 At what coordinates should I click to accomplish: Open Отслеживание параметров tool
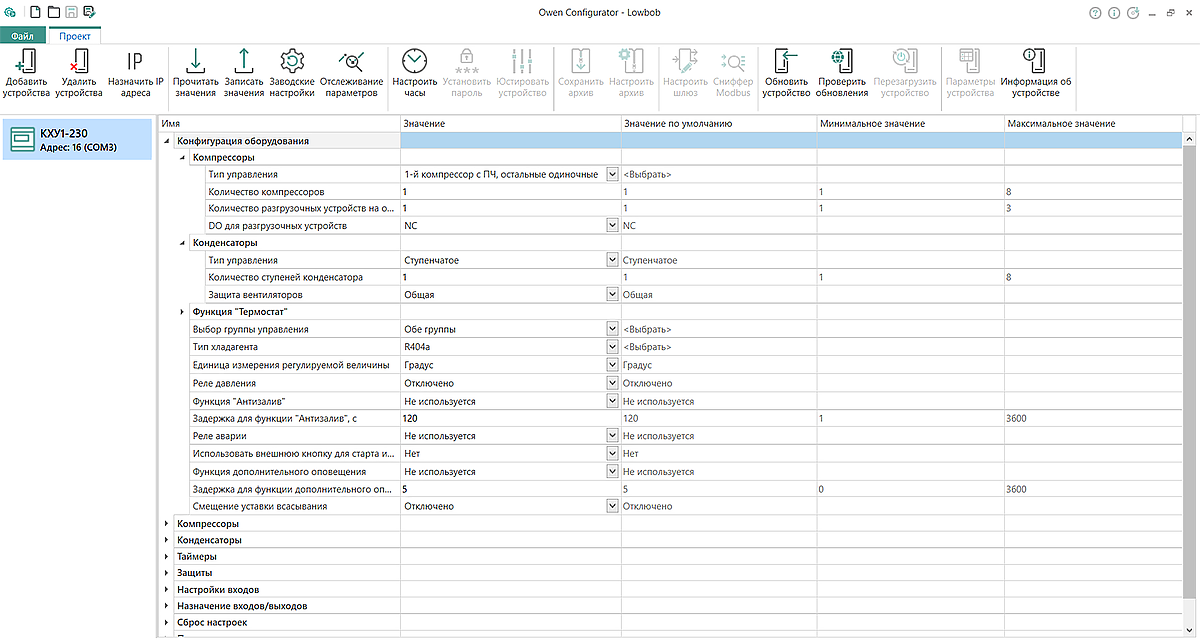point(351,73)
